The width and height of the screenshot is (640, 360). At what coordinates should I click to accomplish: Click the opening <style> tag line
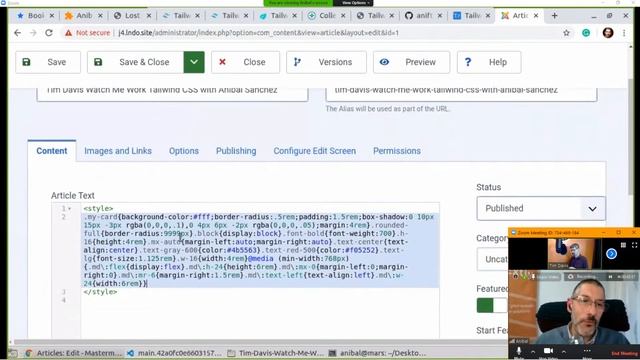[98, 209]
